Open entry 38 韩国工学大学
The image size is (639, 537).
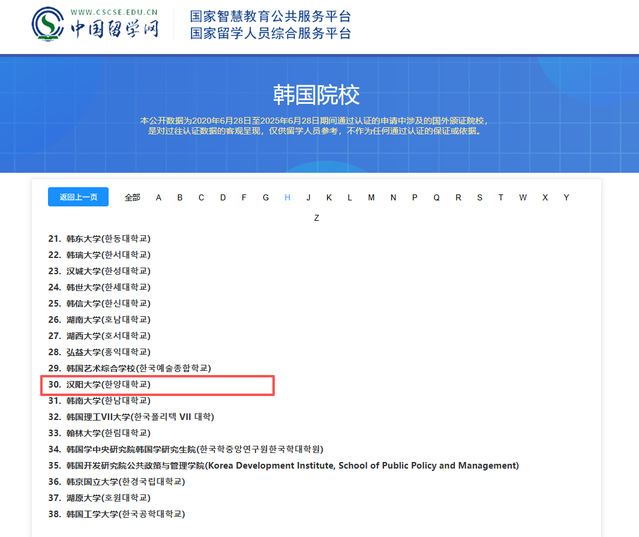click(117, 514)
